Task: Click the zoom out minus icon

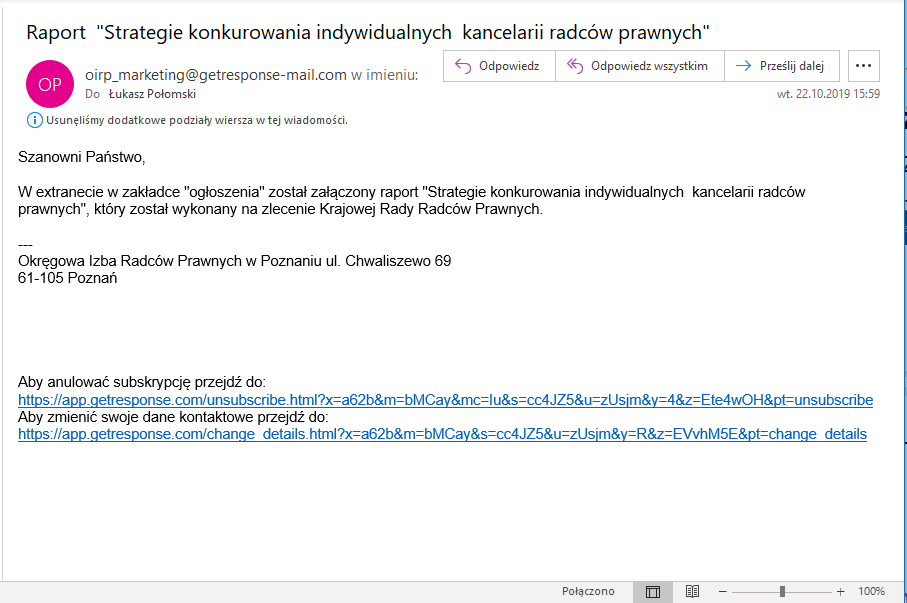Action: 722,591
